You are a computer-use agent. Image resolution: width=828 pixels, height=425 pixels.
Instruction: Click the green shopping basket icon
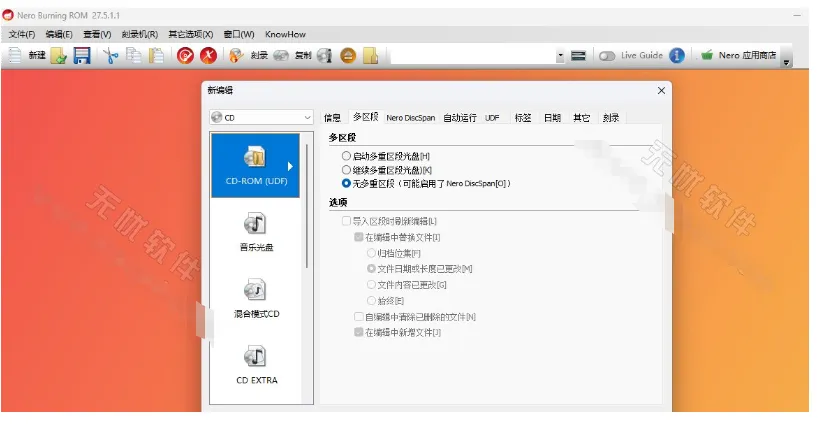707,55
